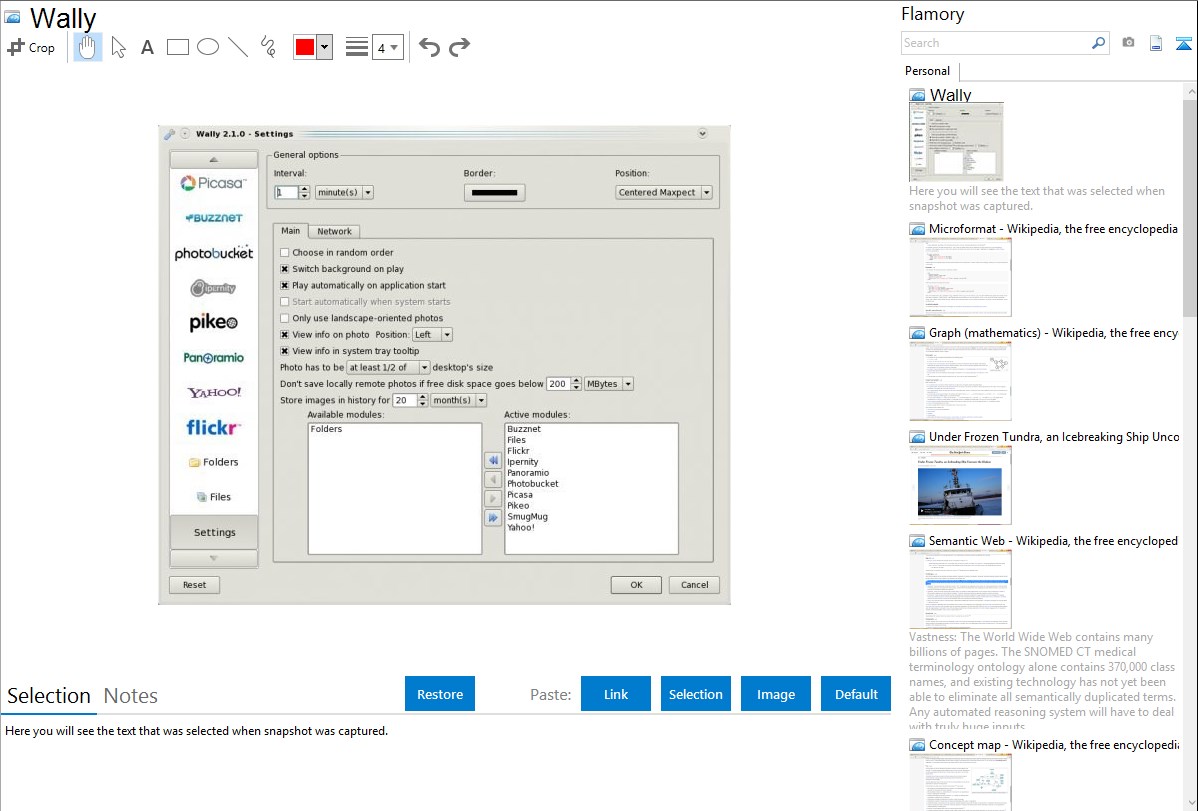Paste as Link
This screenshot has width=1198, height=811.
616,694
